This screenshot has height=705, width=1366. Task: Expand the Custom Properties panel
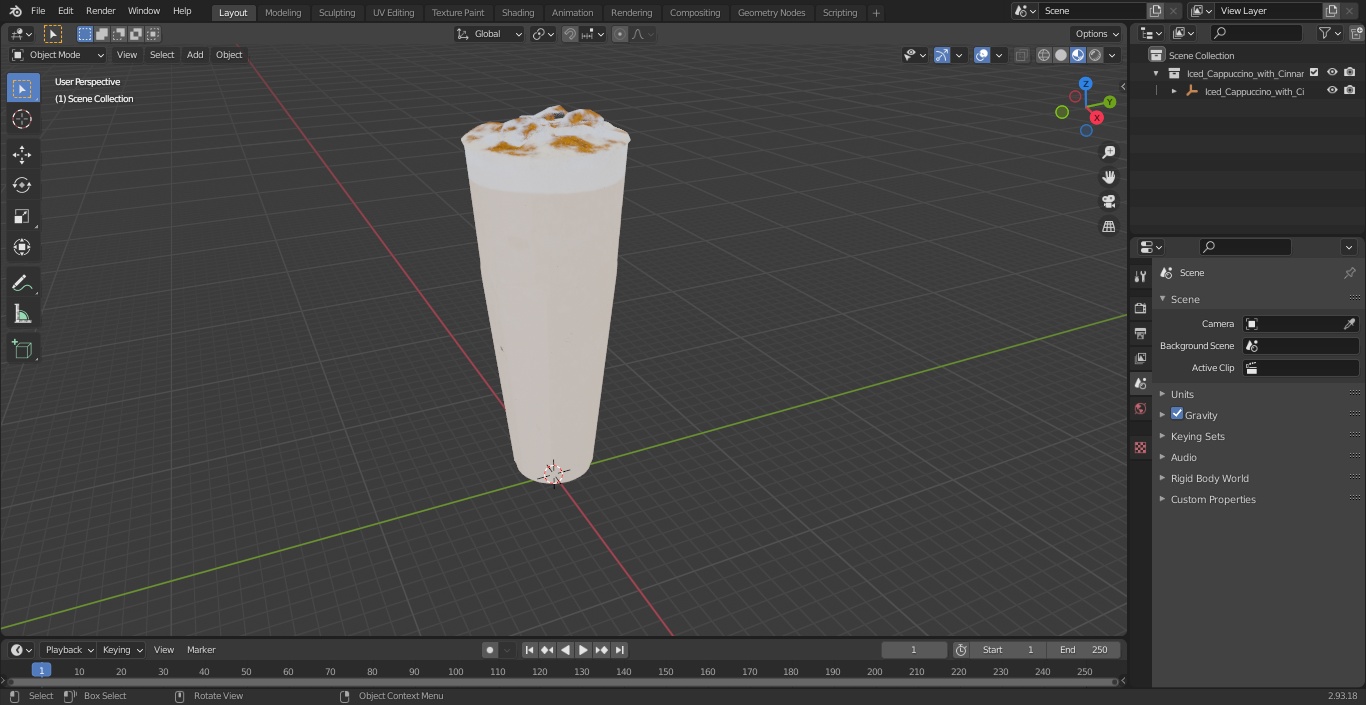click(1212, 499)
